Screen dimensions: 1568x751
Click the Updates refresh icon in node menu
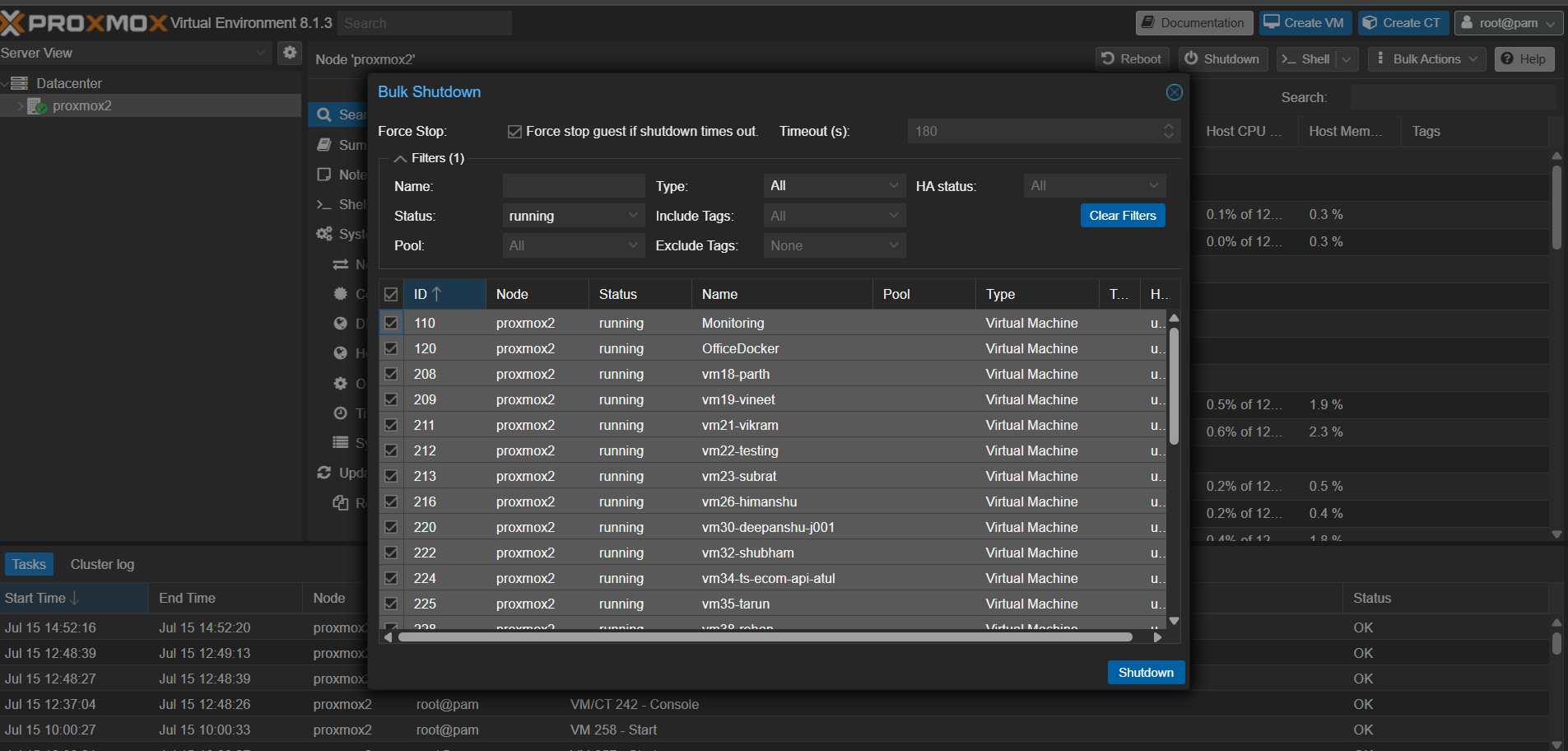[324, 473]
